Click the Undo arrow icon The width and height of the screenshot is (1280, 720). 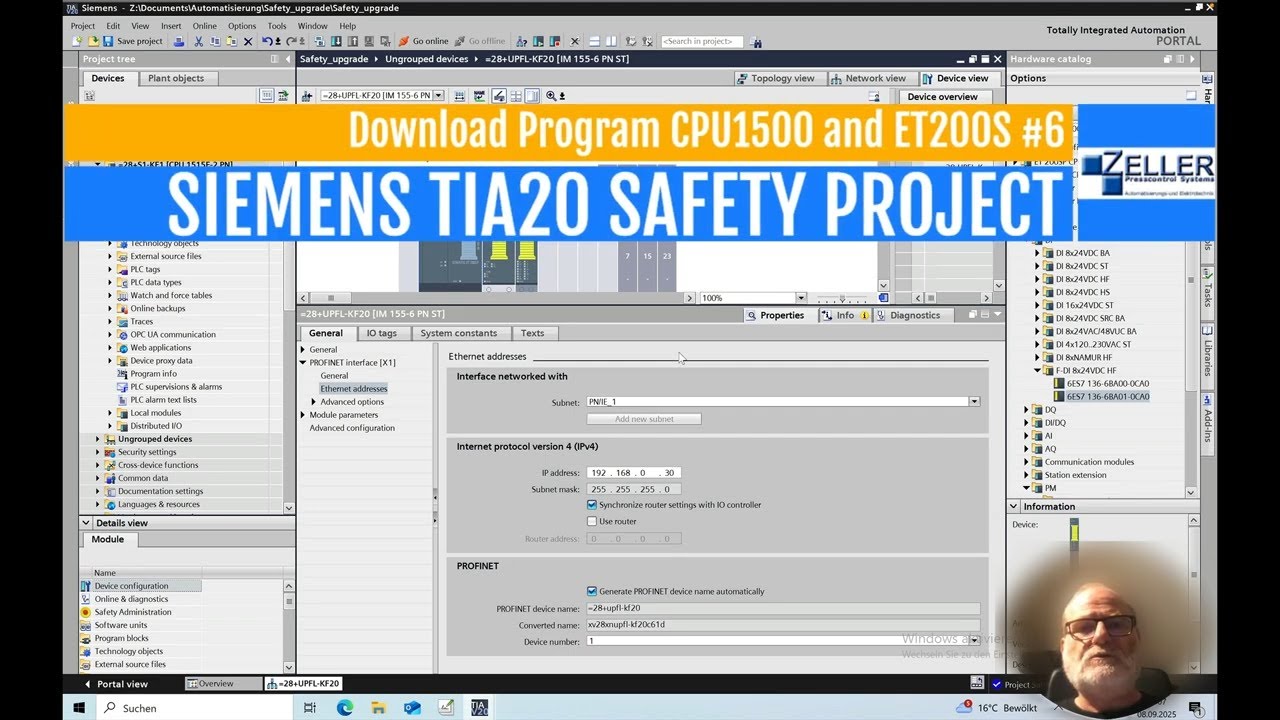tap(267, 41)
